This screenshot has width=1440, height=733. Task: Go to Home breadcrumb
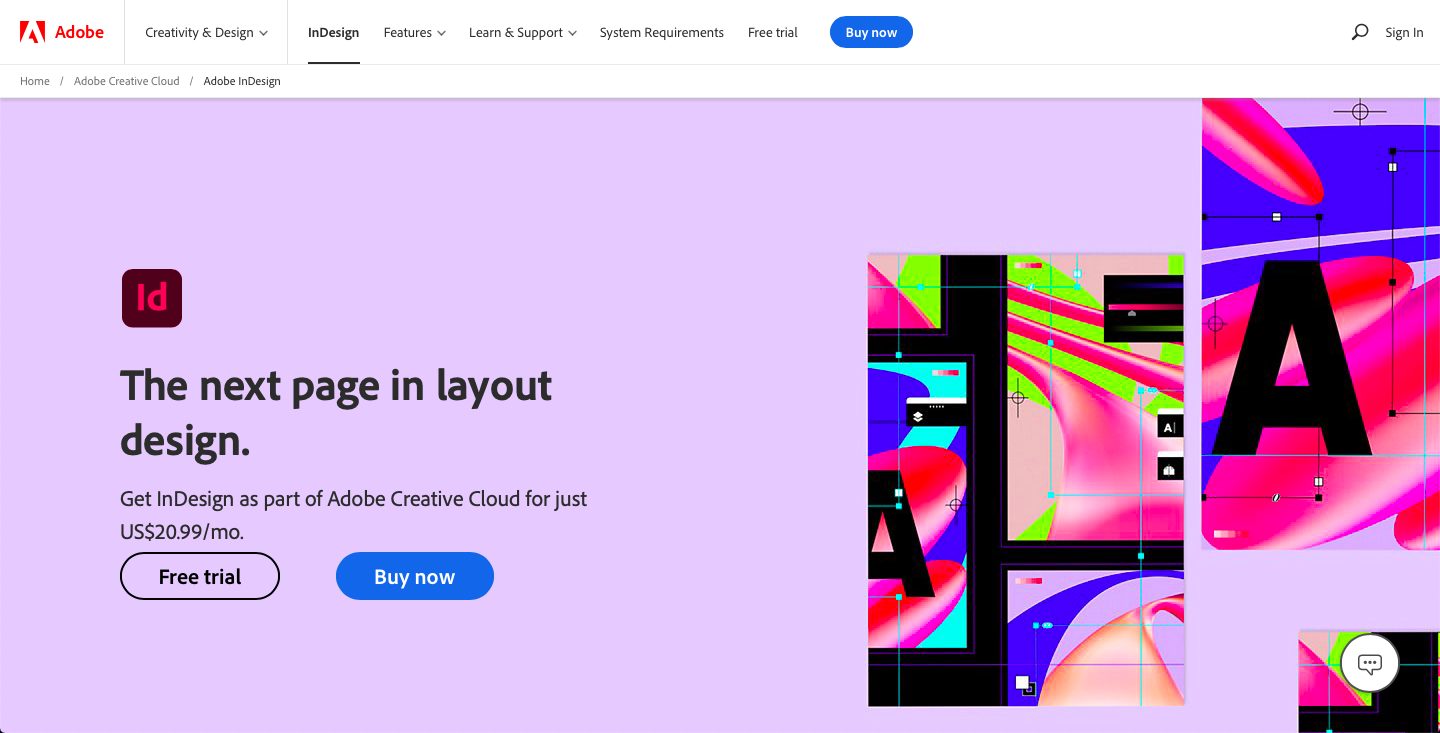click(x=35, y=81)
